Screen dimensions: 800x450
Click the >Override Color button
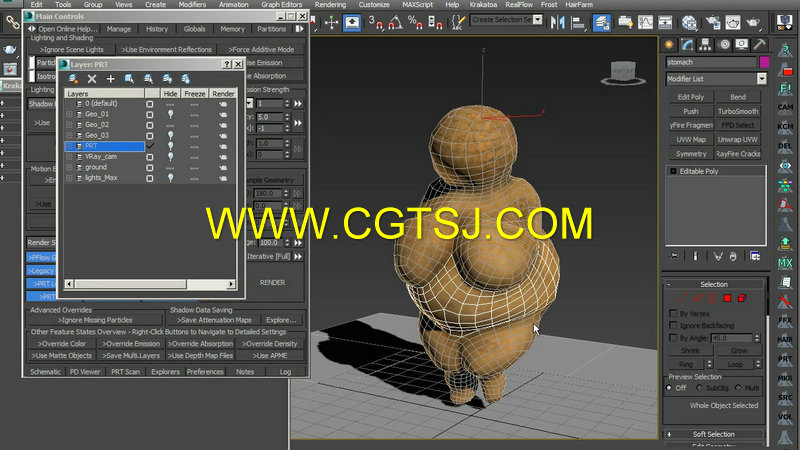point(62,343)
